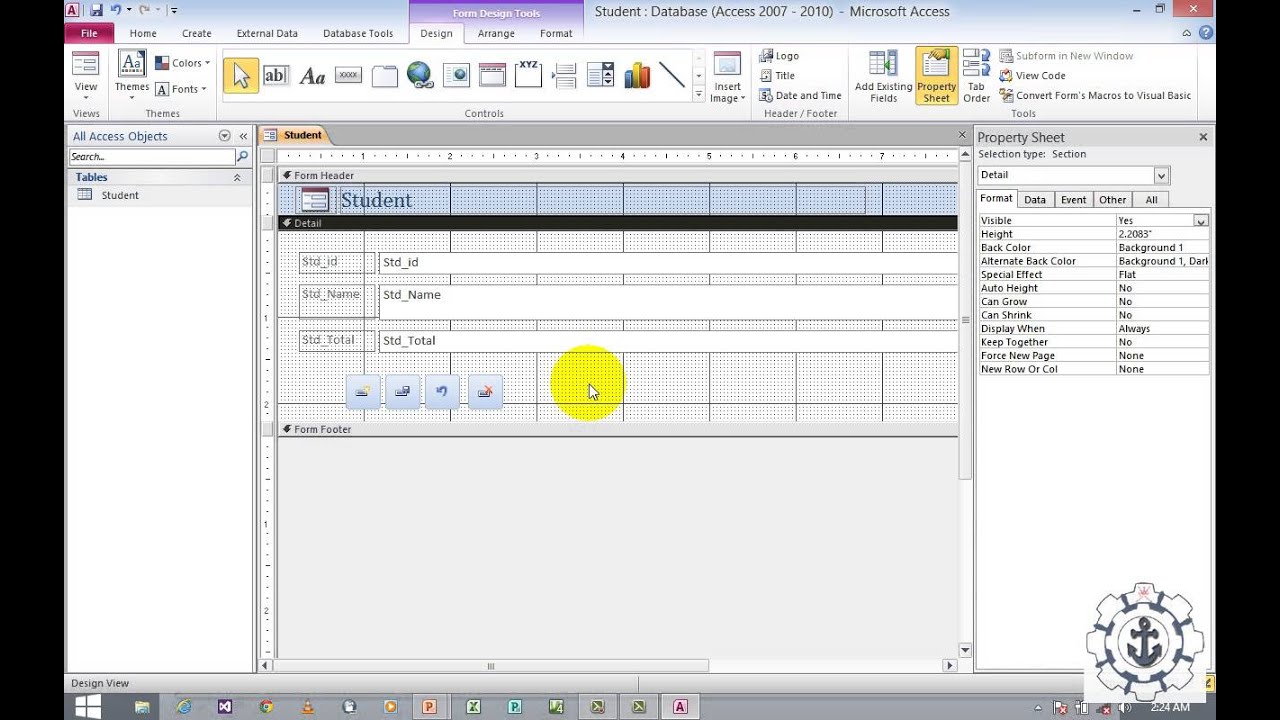Collapse the Tables group

(x=237, y=177)
